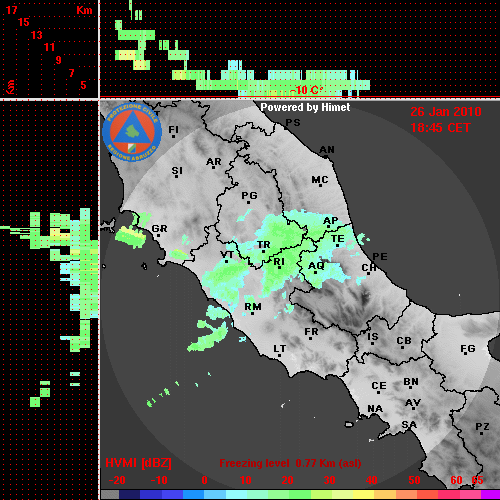
Task: Click the Powered by Himet caption
Action: [x=305, y=107]
